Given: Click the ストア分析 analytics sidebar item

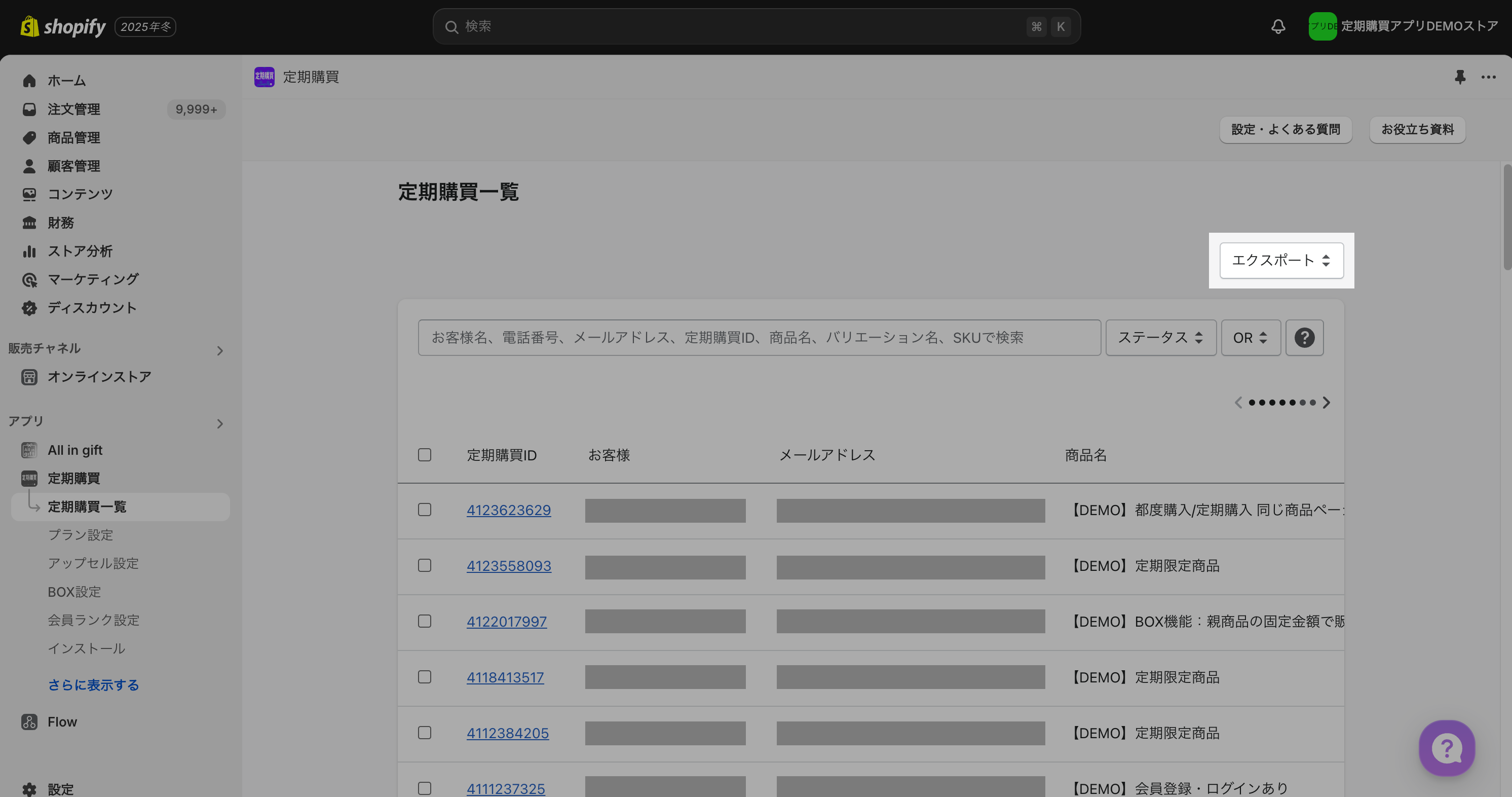Looking at the screenshot, I should tap(80, 251).
